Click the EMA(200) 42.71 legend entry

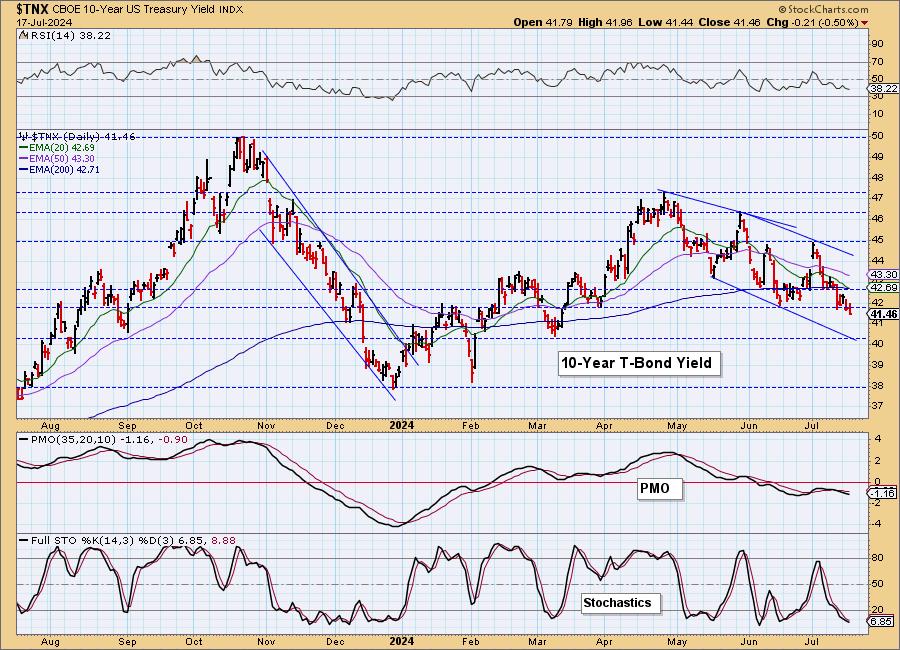[59, 169]
